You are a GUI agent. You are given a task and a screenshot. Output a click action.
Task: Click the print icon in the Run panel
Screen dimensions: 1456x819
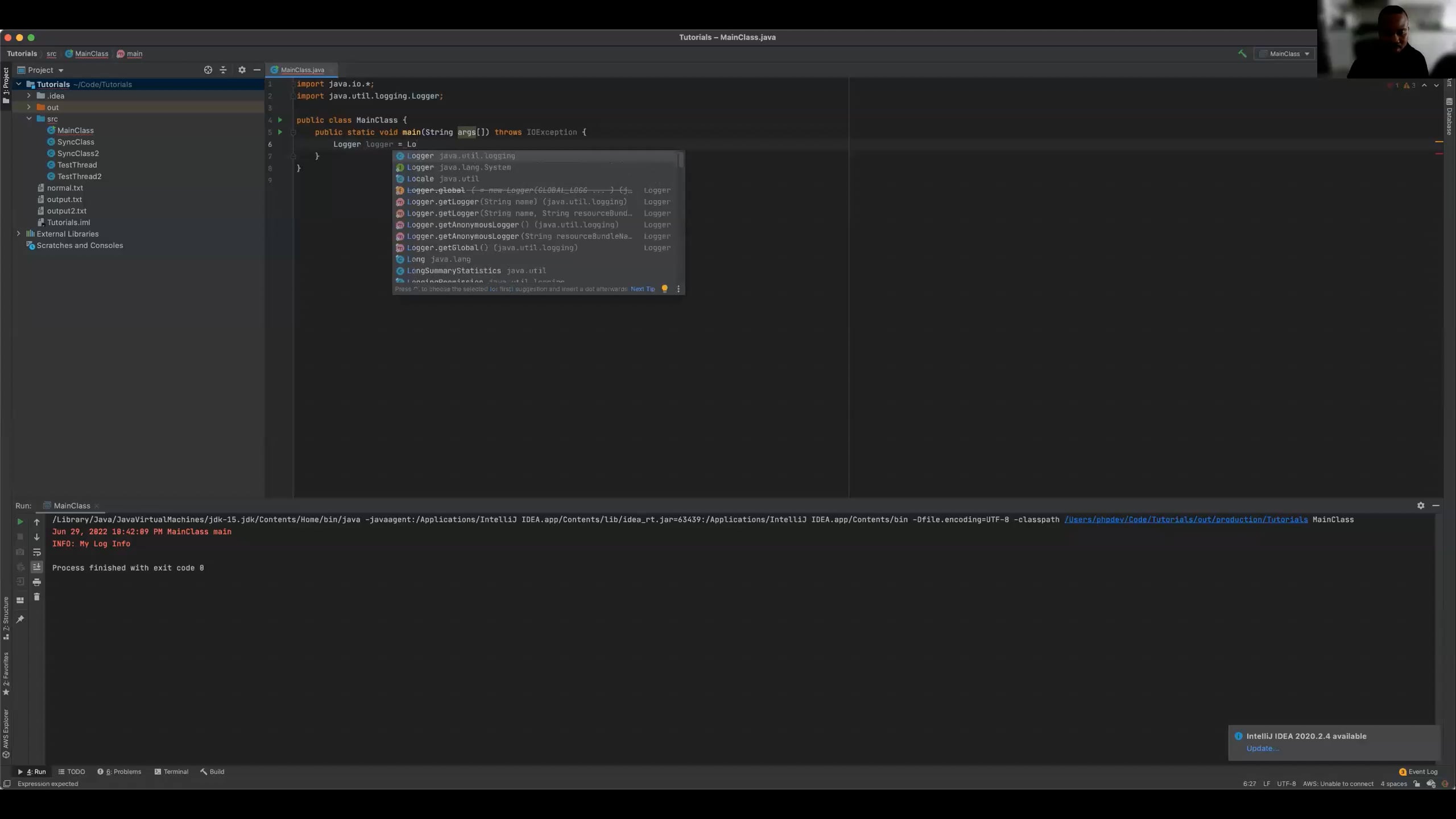(37, 581)
